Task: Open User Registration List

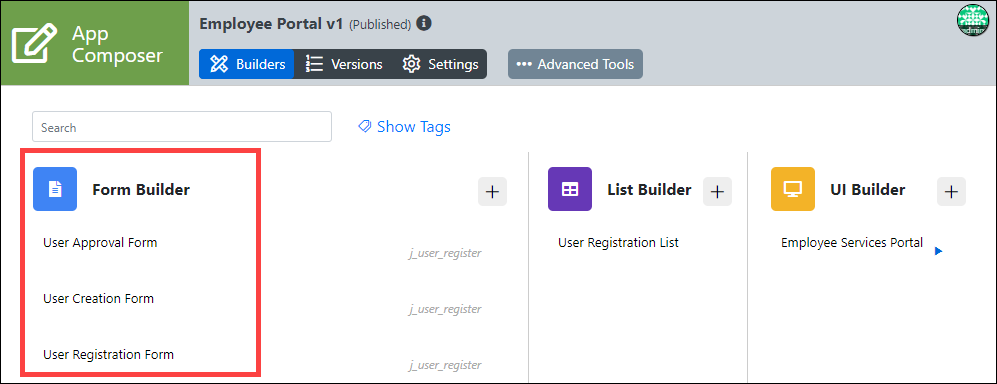Action: click(x=618, y=242)
